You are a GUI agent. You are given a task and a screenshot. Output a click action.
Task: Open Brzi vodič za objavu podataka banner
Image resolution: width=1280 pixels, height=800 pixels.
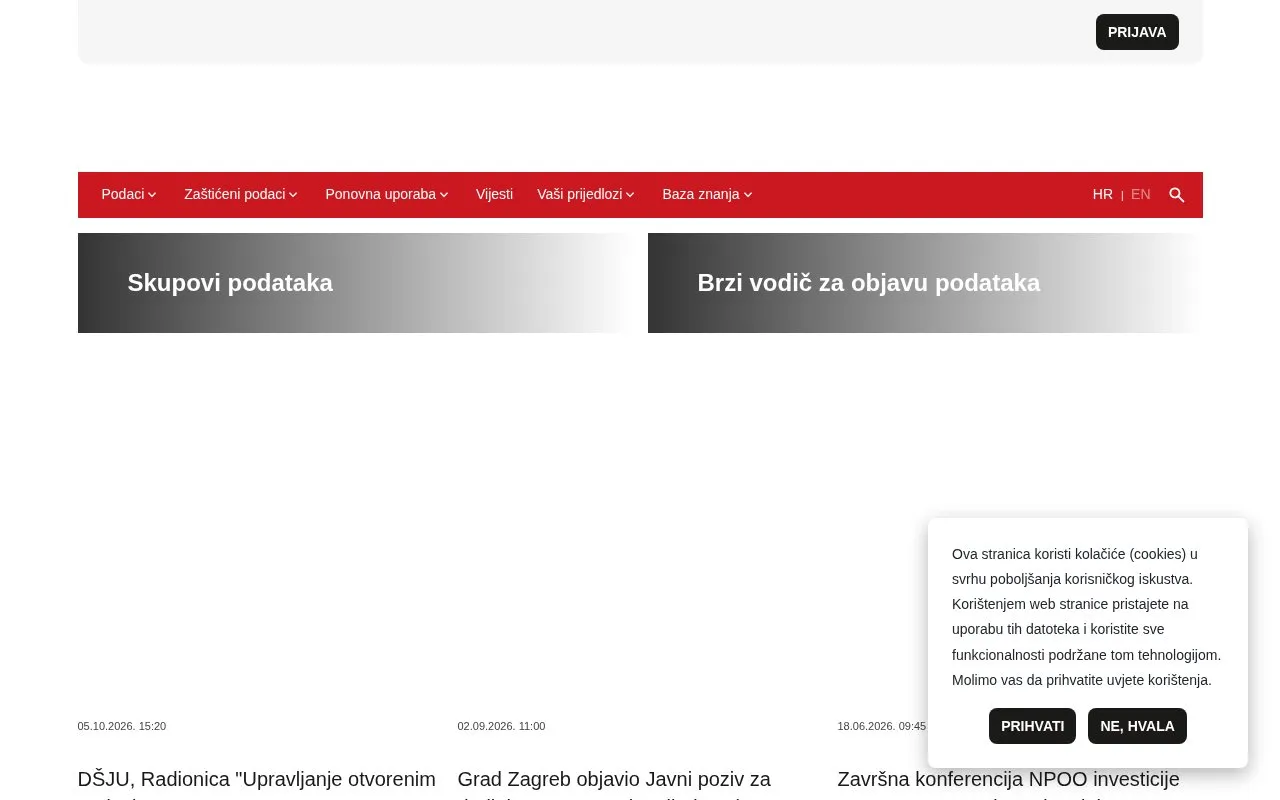(x=925, y=283)
